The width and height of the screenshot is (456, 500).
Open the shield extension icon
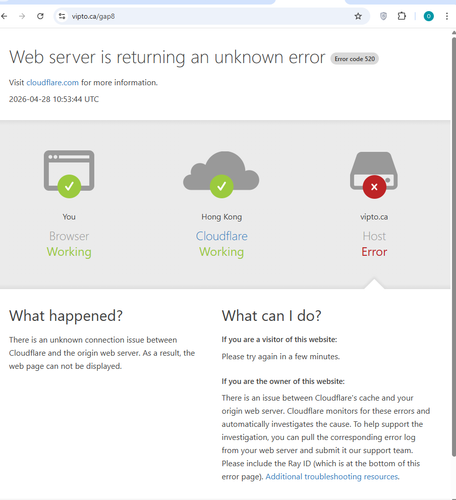[383, 16]
